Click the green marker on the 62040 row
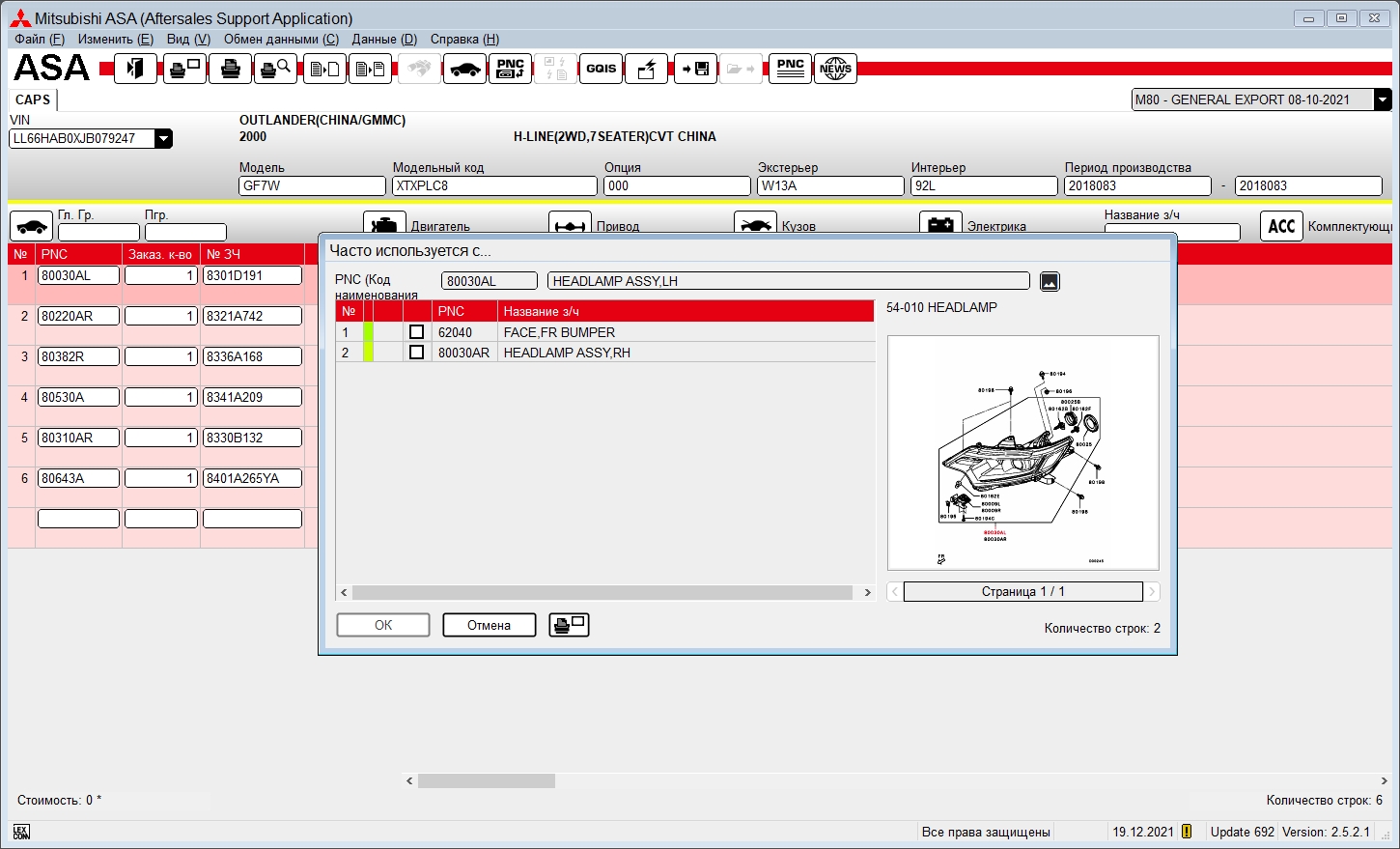 point(368,332)
